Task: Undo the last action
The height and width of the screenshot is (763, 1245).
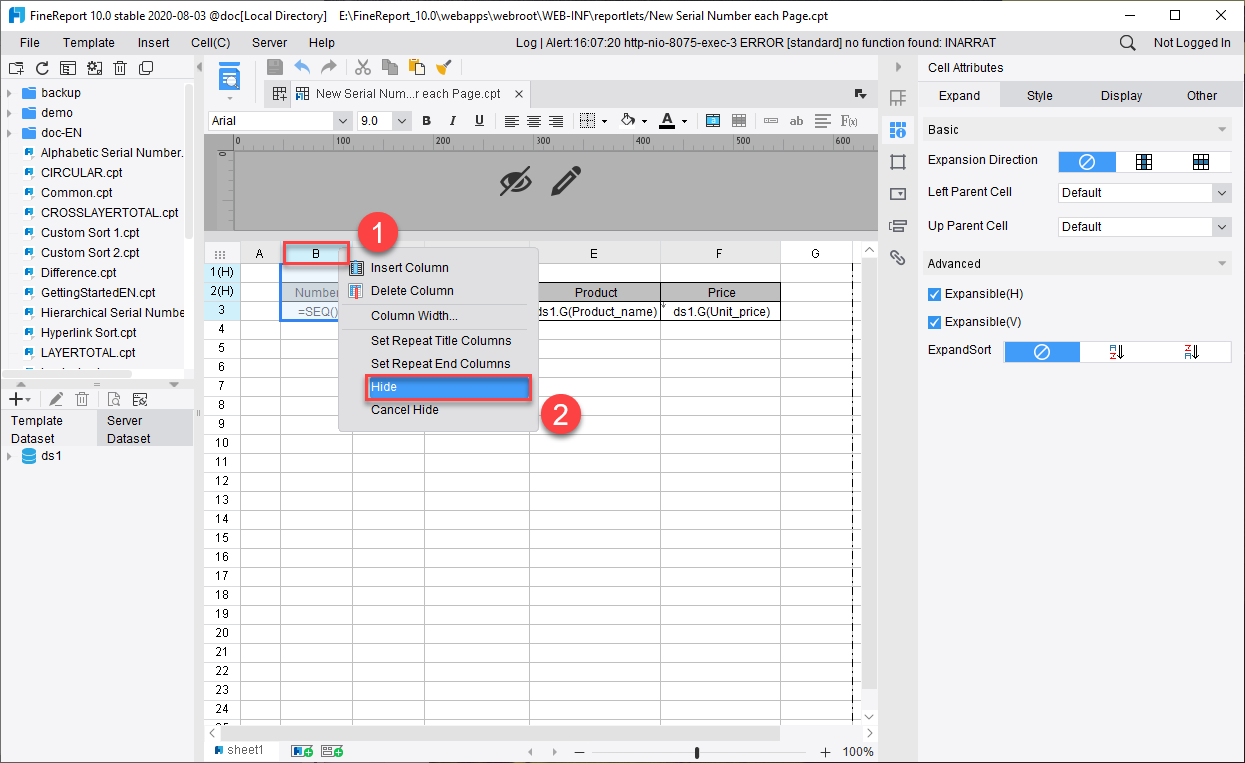Action: pyautogui.click(x=302, y=67)
